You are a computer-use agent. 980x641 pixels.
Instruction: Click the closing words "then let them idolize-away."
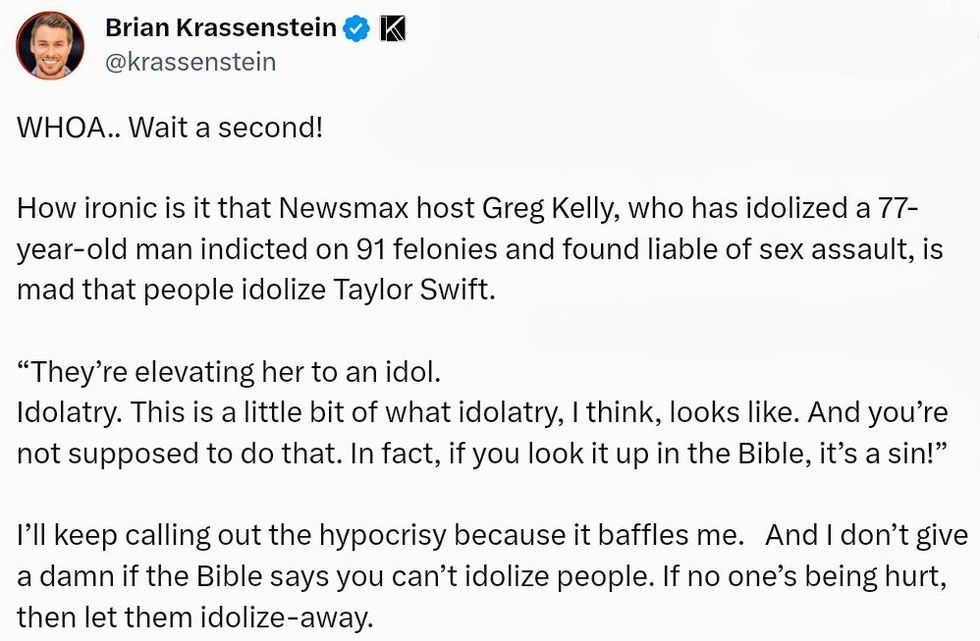point(194,616)
